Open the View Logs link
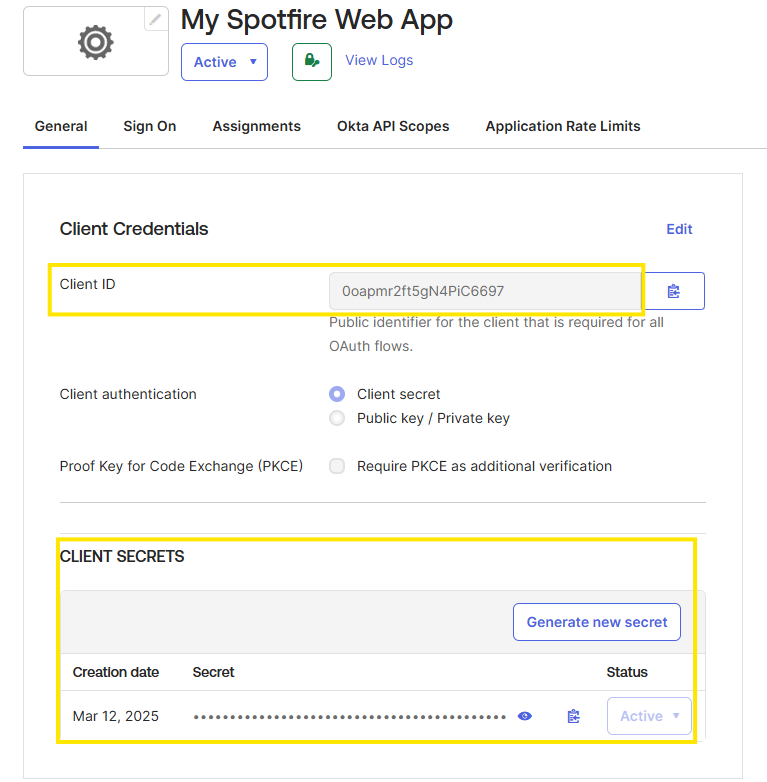Viewport: 767px width, 782px height. pos(379,60)
